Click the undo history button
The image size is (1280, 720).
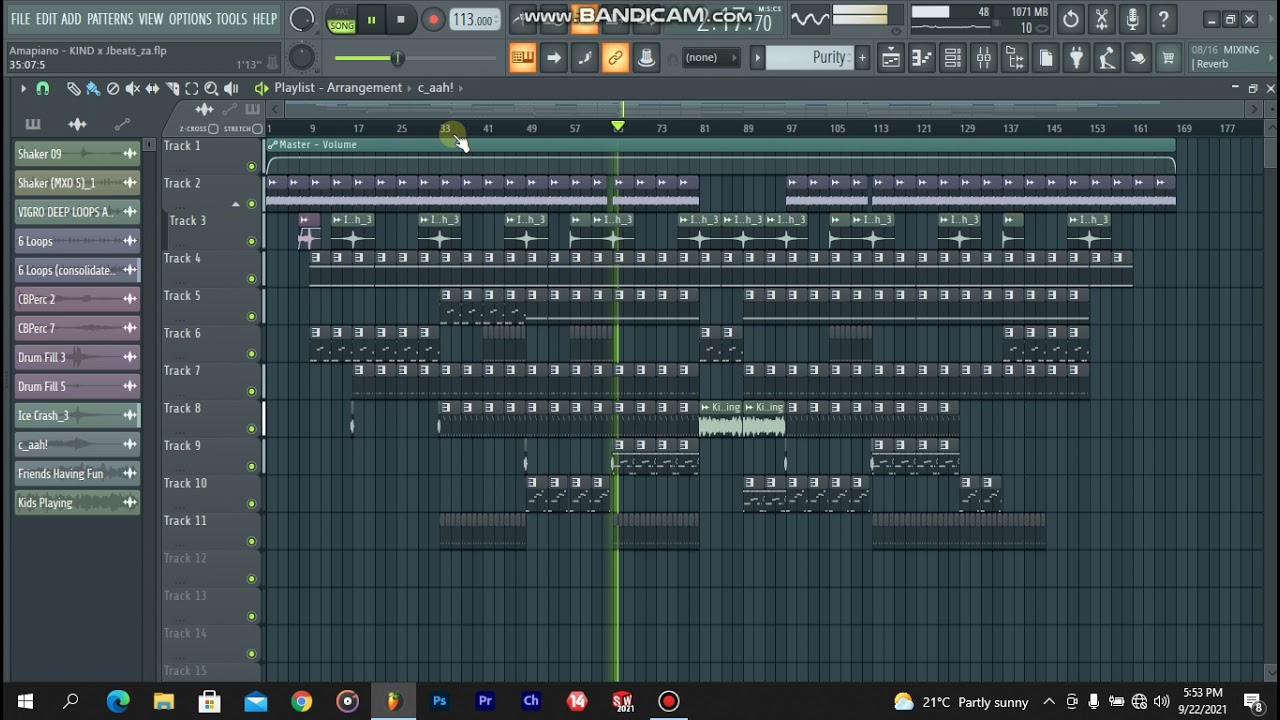pyautogui.click(x=1071, y=19)
